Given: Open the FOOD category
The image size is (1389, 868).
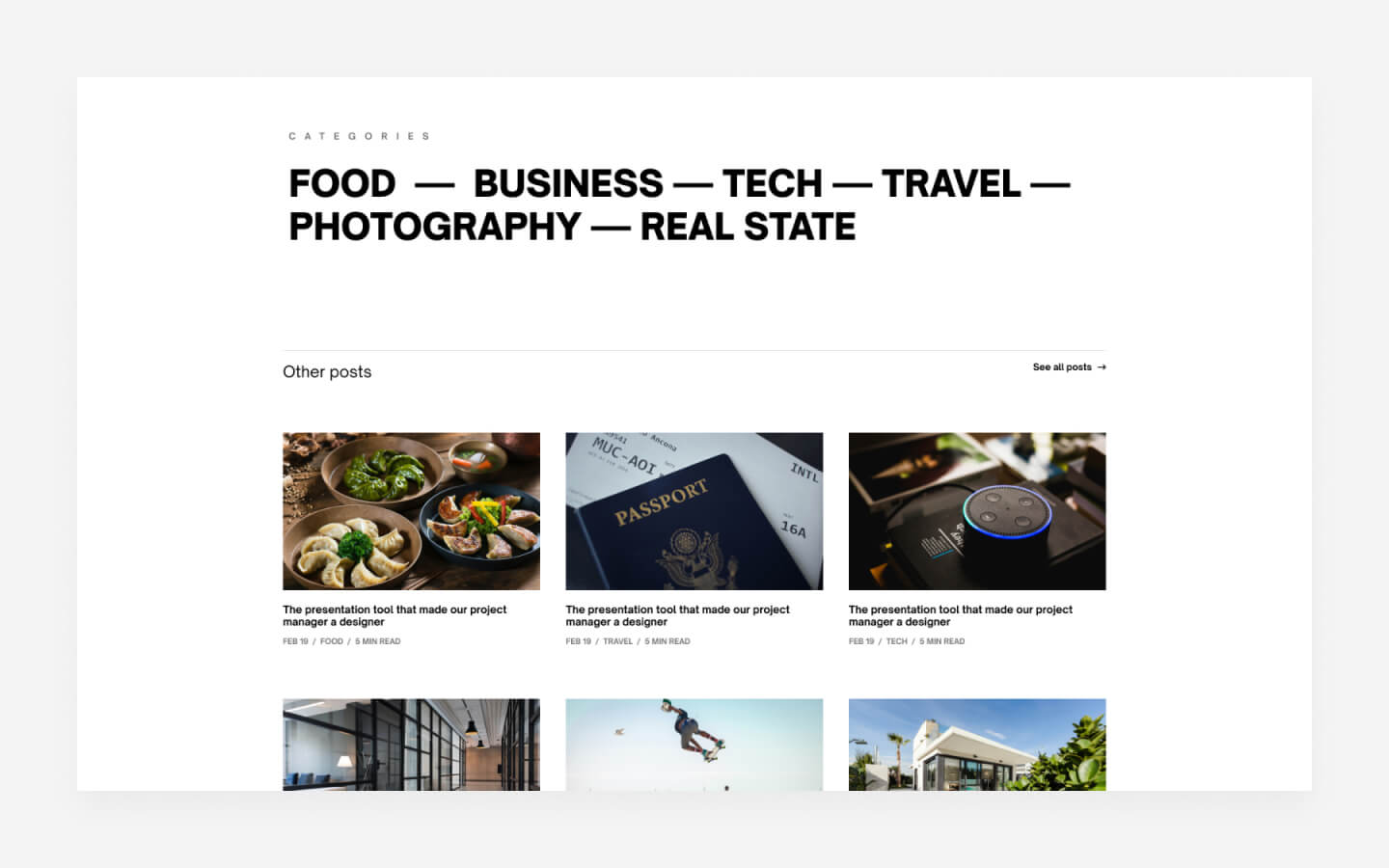Looking at the screenshot, I should tap(342, 183).
